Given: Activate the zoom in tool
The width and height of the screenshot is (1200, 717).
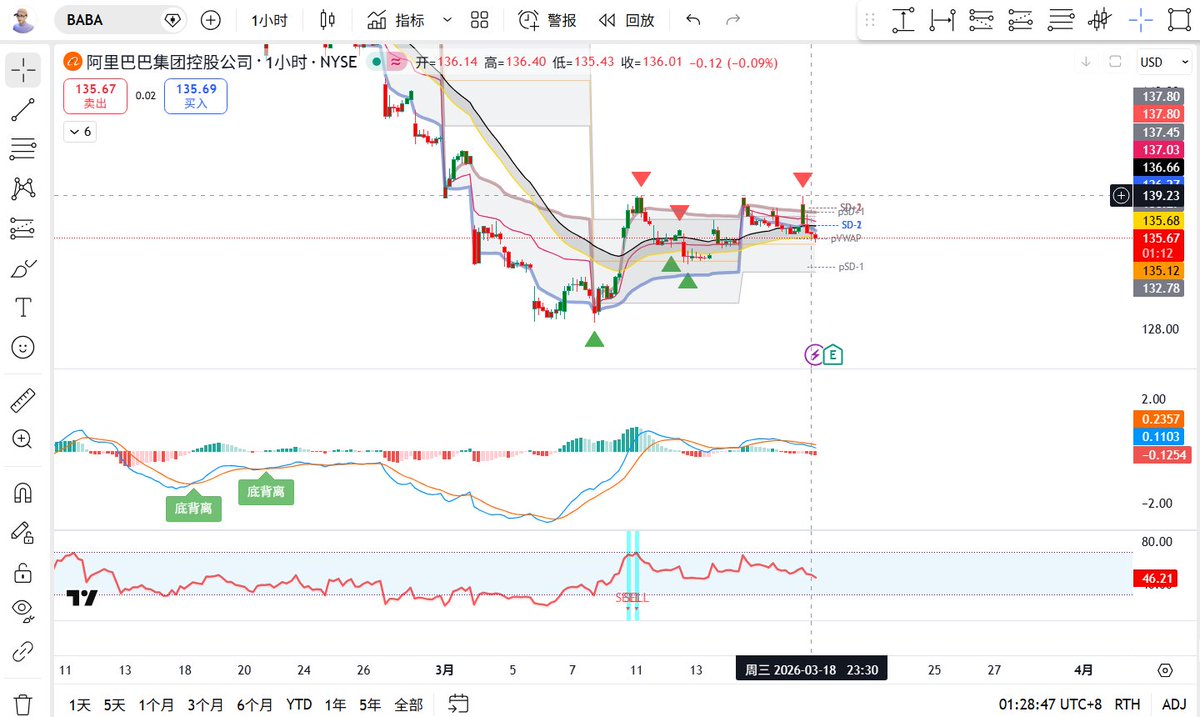Looking at the screenshot, I should point(23,439).
